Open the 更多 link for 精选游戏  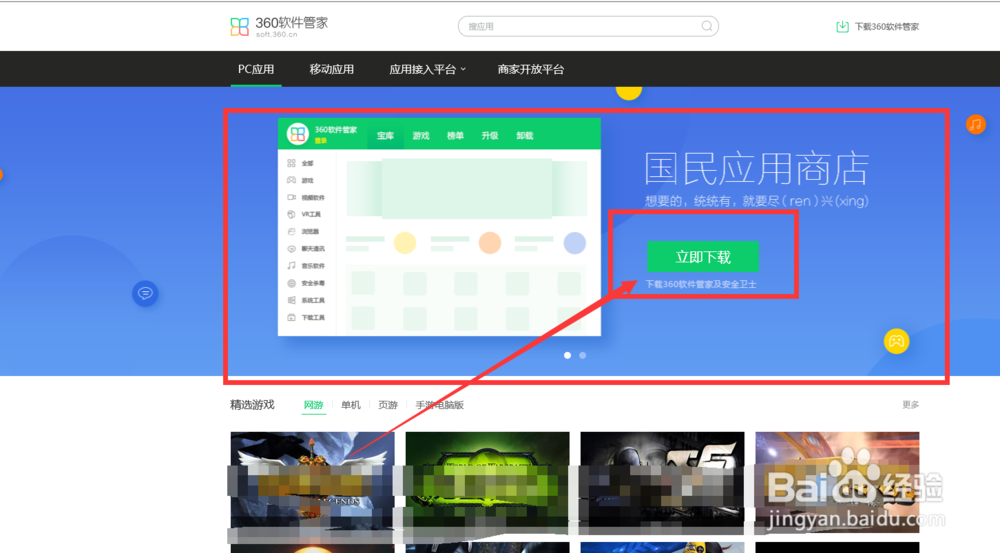coord(911,404)
